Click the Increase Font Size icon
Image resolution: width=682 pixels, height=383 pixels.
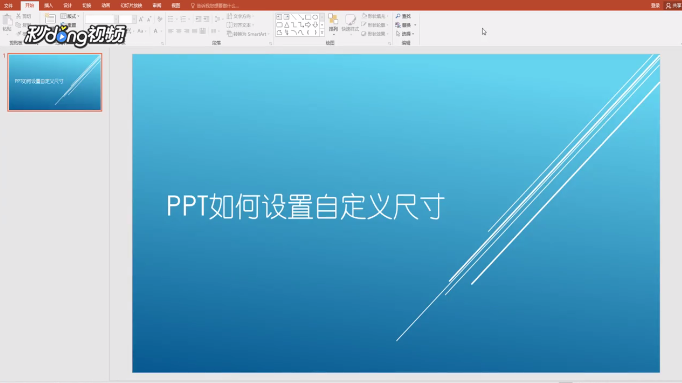[141, 19]
